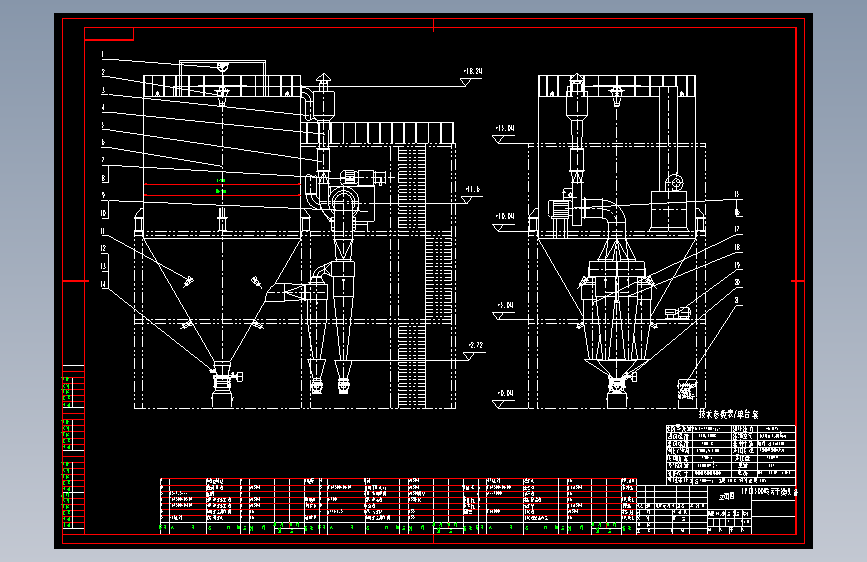Click part callout number 9 on the left view

(103, 195)
